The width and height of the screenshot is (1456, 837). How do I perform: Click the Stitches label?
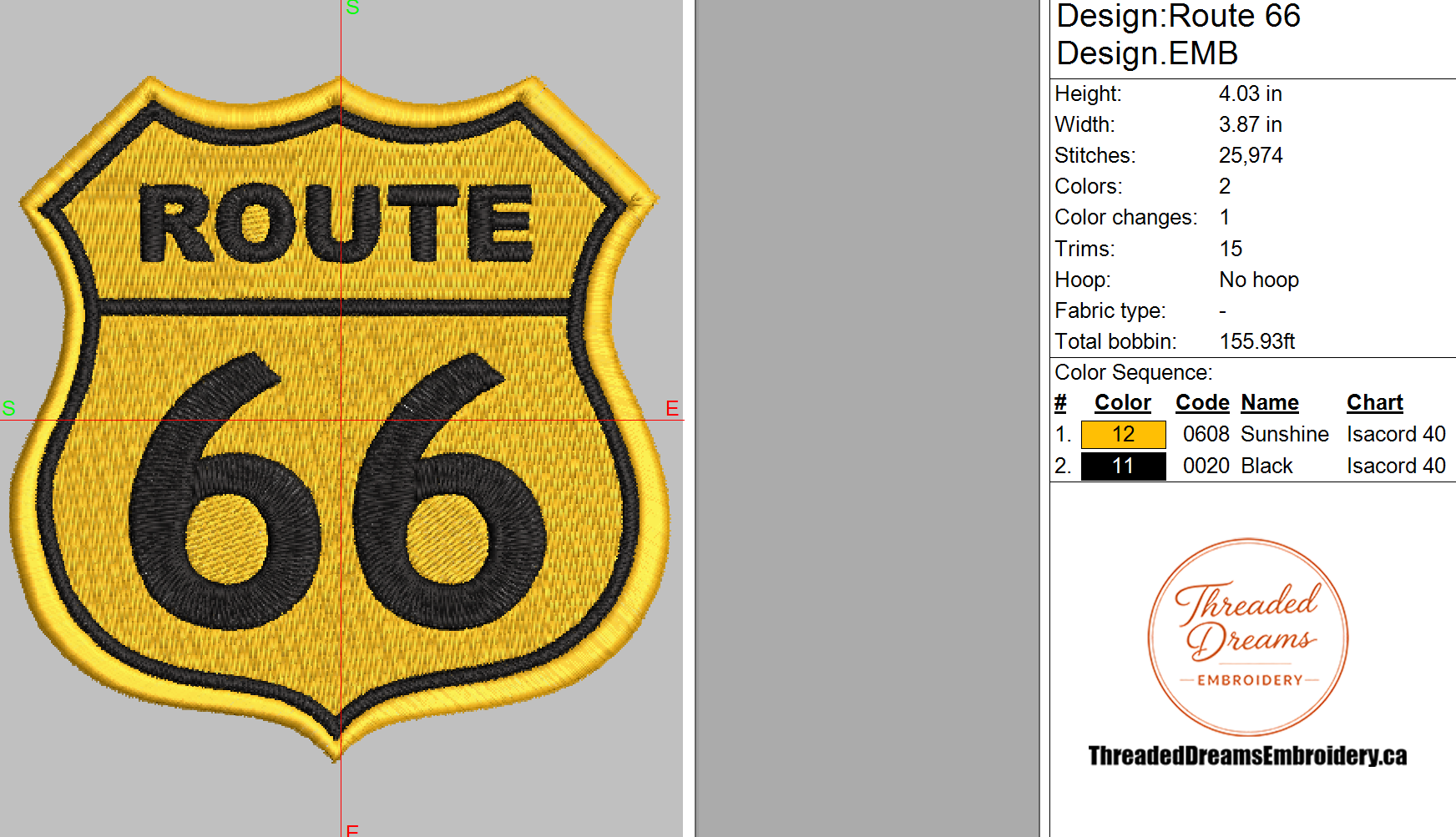[1095, 155]
